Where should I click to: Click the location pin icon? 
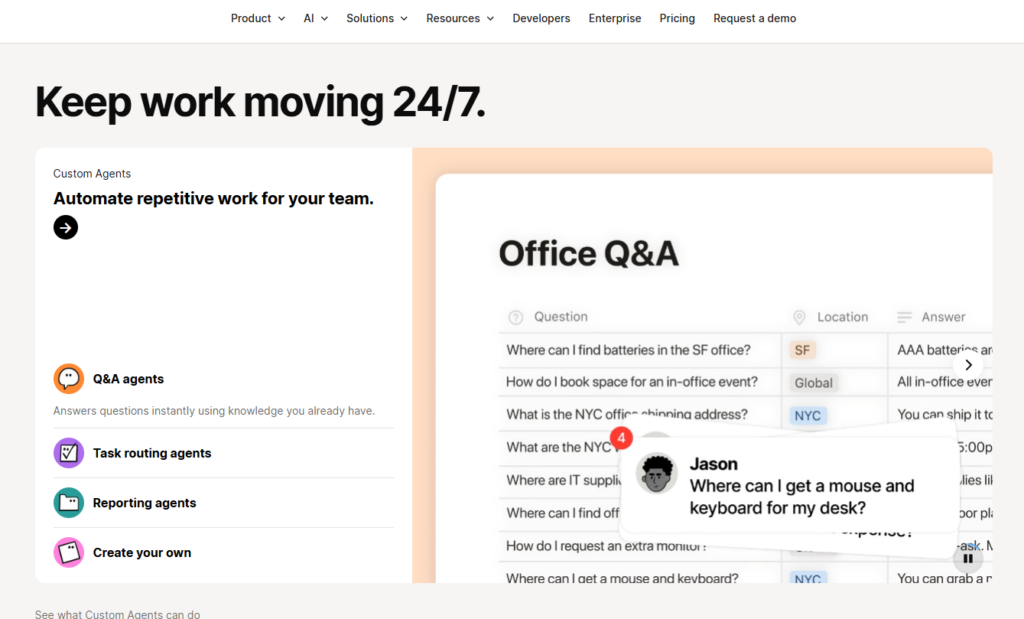coord(799,317)
